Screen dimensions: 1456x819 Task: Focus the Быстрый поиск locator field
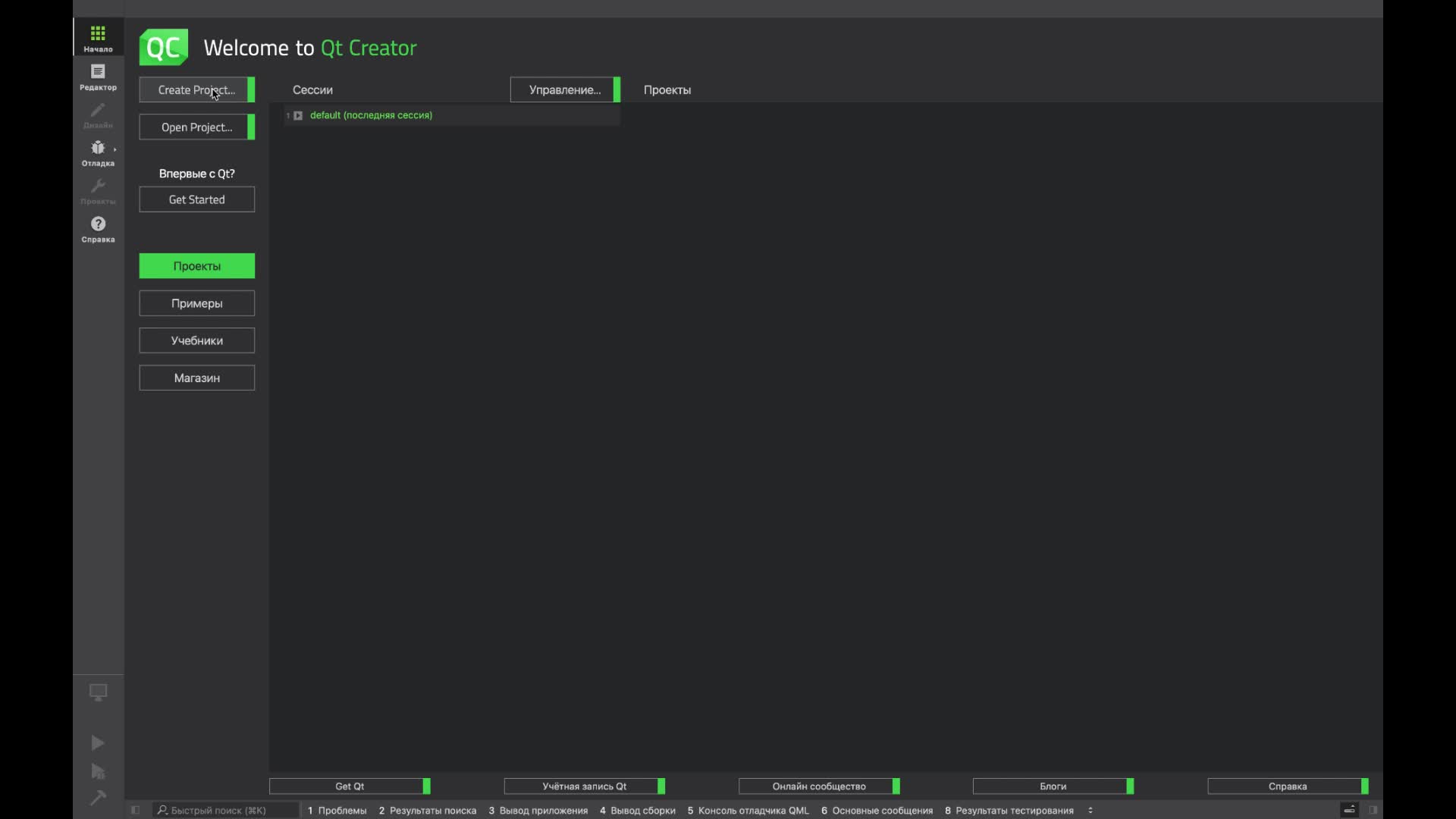pyautogui.click(x=226, y=810)
